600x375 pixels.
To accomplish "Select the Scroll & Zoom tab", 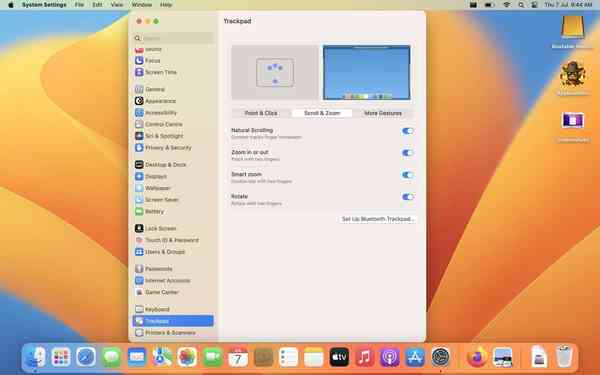I will tap(322, 113).
